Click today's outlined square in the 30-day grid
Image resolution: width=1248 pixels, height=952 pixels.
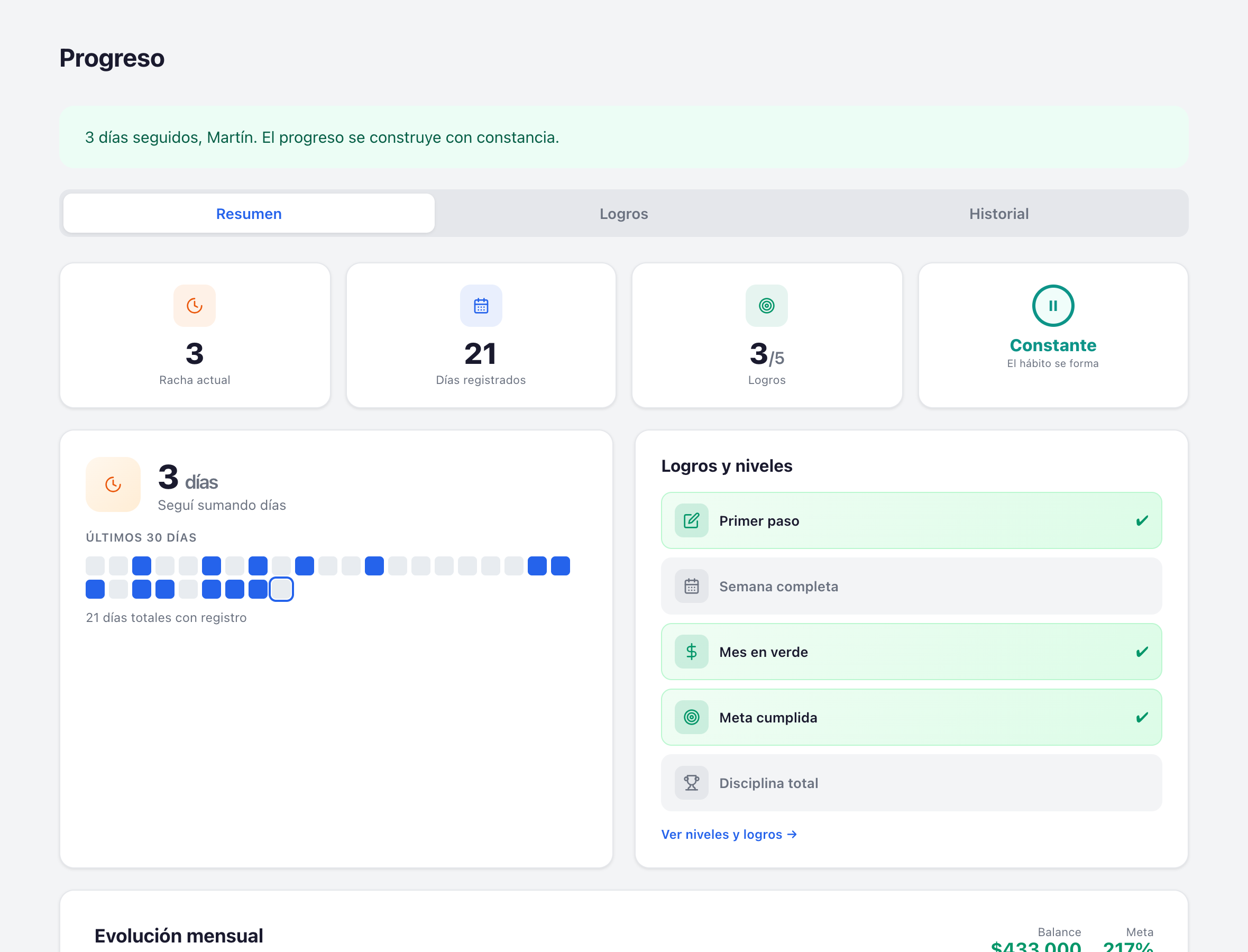[x=281, y=589]
